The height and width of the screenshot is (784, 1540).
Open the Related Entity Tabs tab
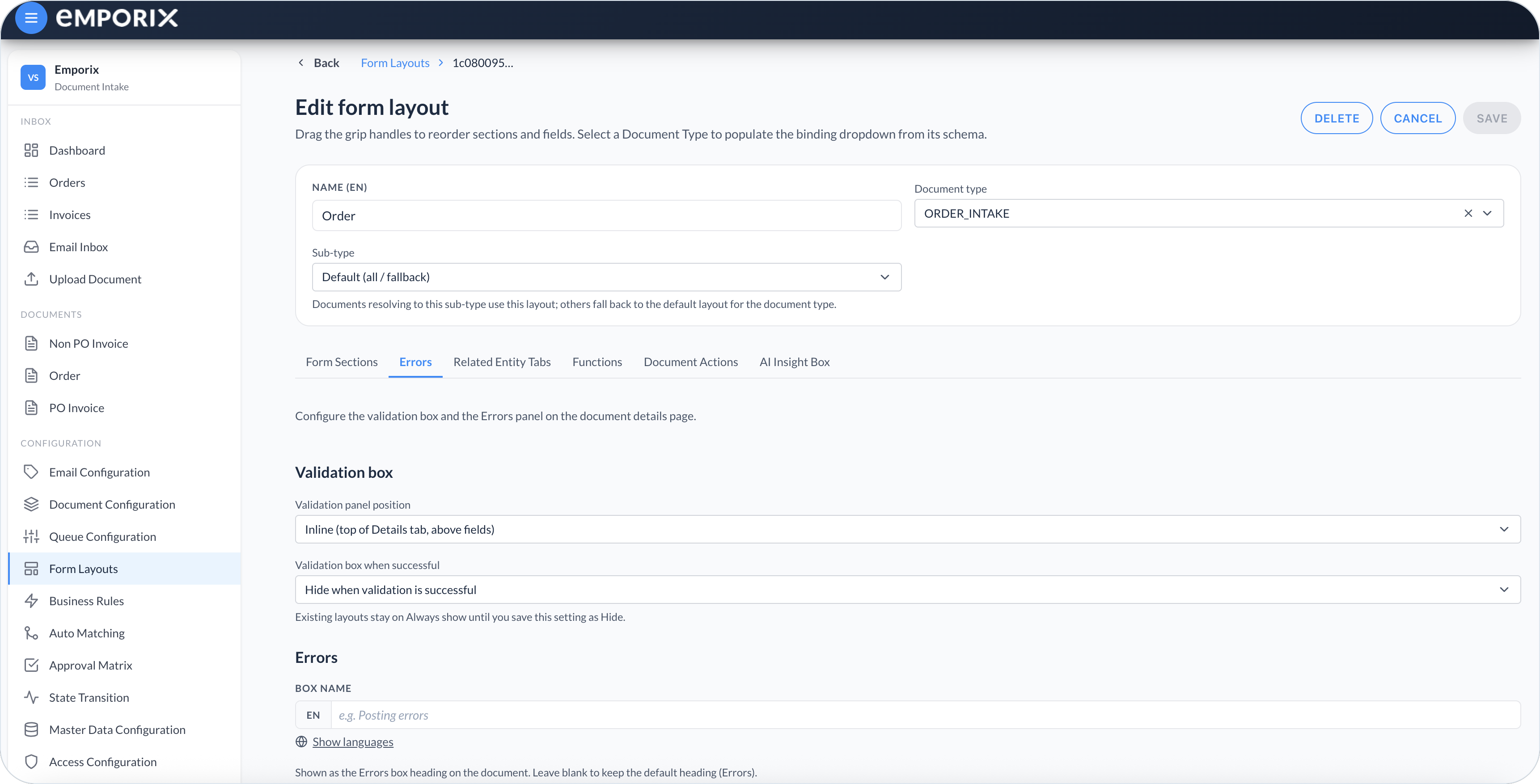pos(502,362)
